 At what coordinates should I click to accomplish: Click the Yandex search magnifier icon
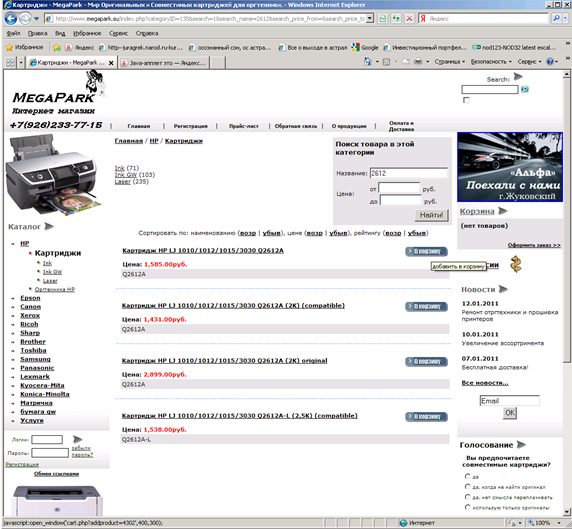[x=556, y=18]
